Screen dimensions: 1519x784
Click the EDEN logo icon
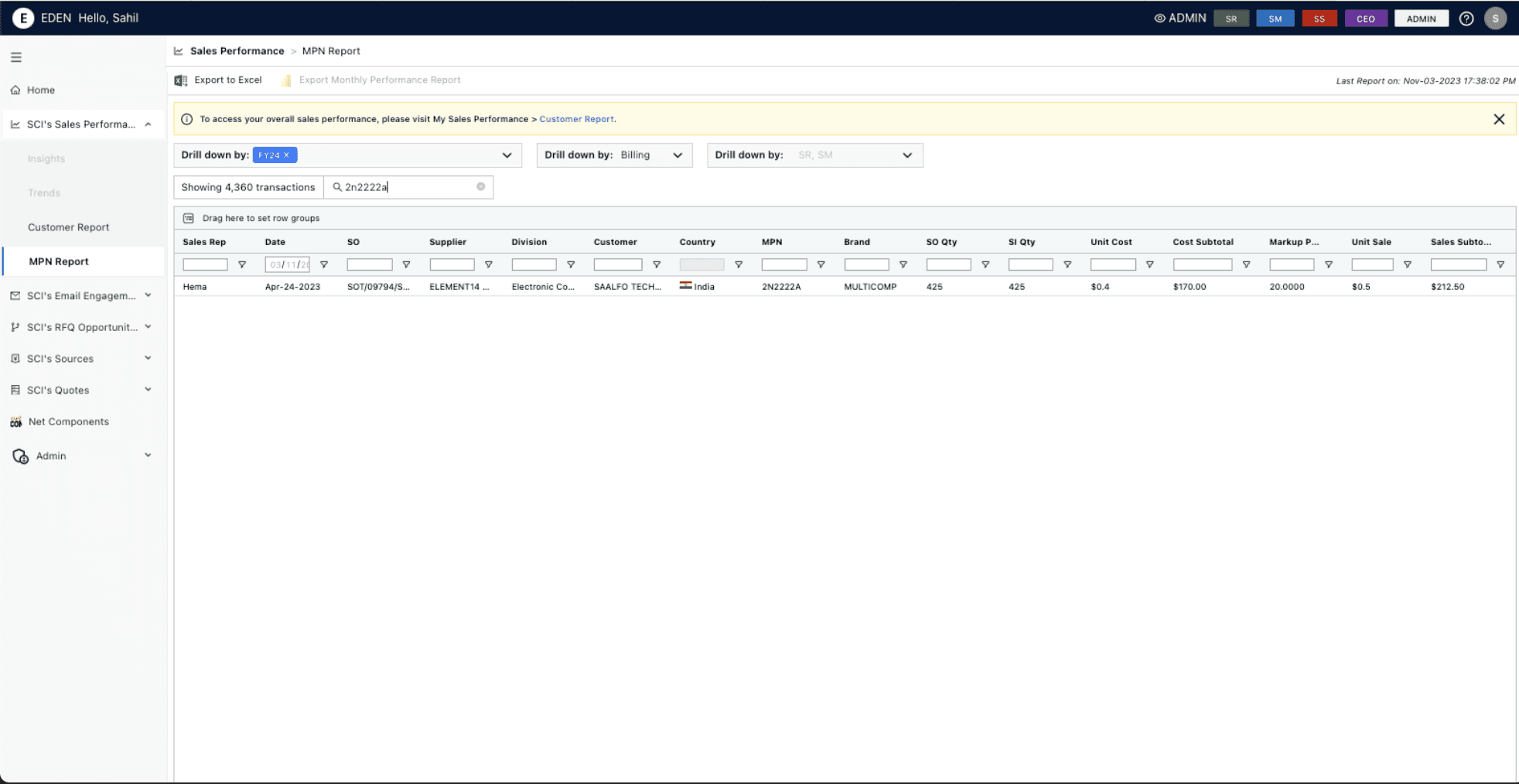23,18
